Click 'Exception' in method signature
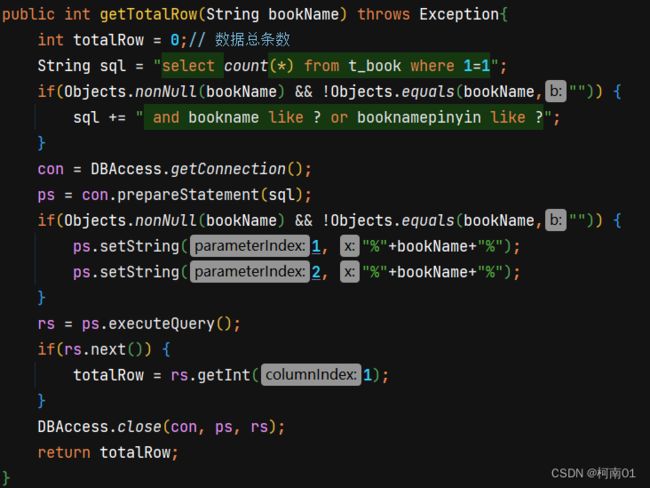The image size is (650, 488). 459,15
